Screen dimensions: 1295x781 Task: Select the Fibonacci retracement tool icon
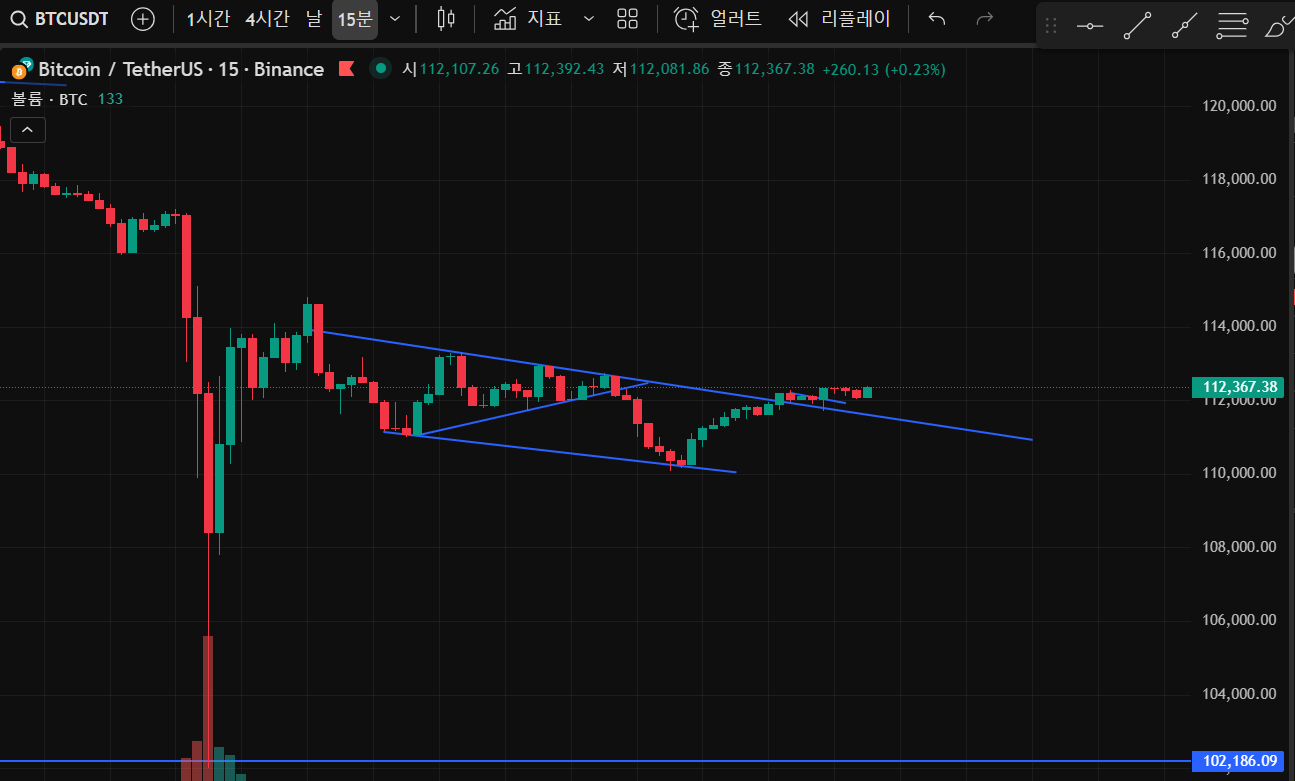[1232, 27]
